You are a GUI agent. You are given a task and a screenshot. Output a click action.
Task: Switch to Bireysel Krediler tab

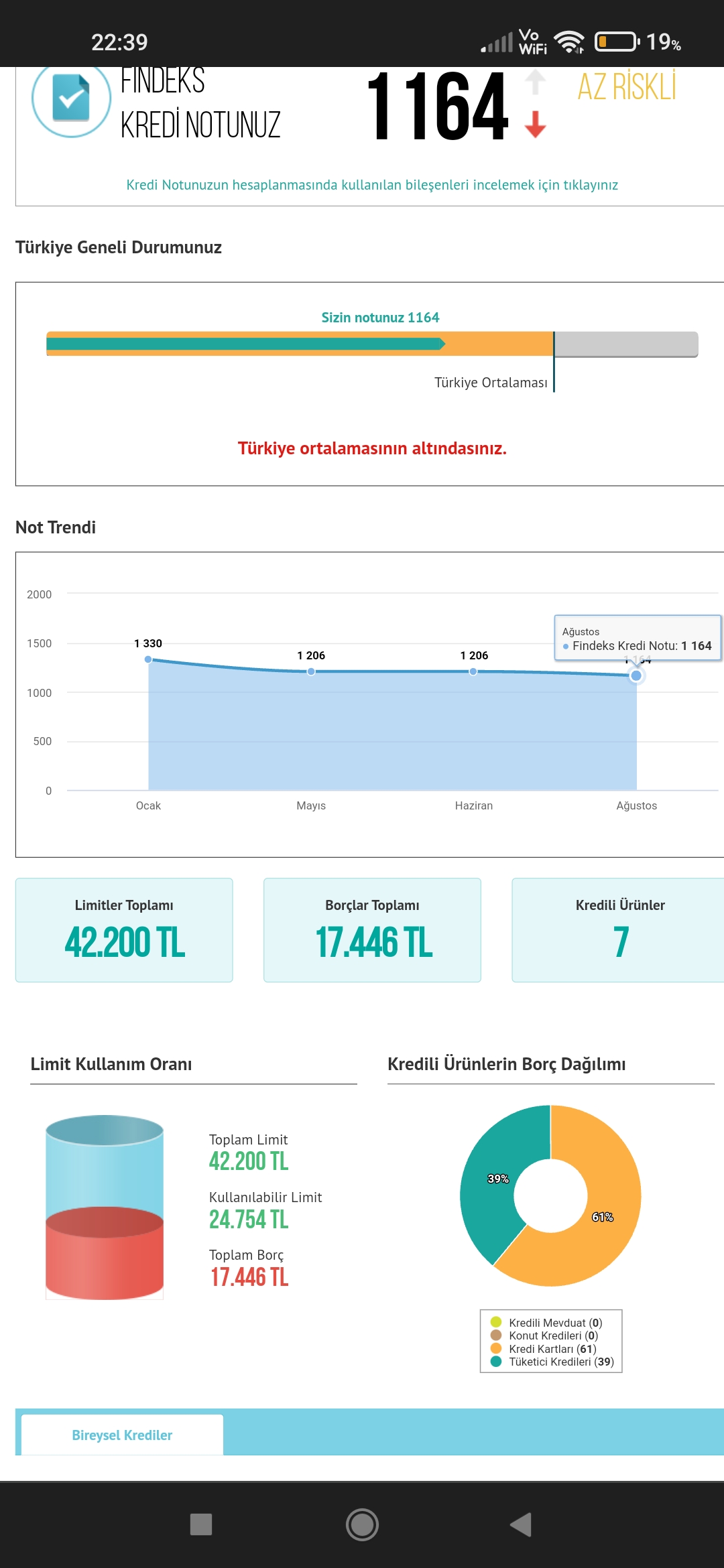click(122, 1435)
